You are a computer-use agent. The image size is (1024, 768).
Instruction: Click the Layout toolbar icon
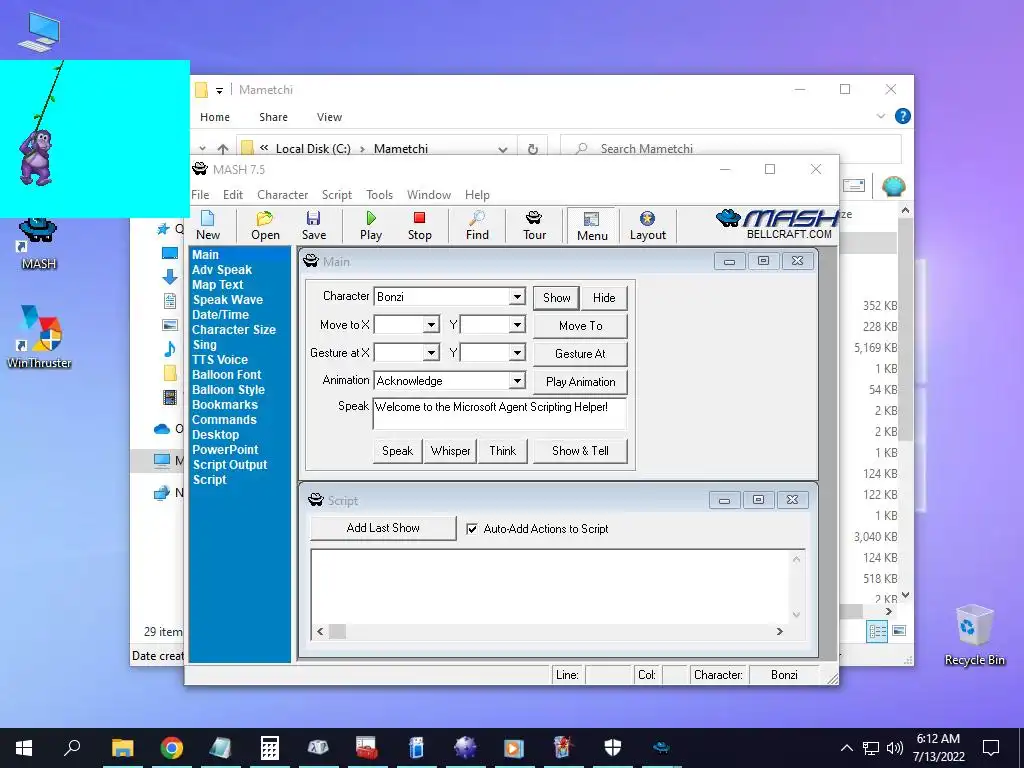[x=647, y=226]
